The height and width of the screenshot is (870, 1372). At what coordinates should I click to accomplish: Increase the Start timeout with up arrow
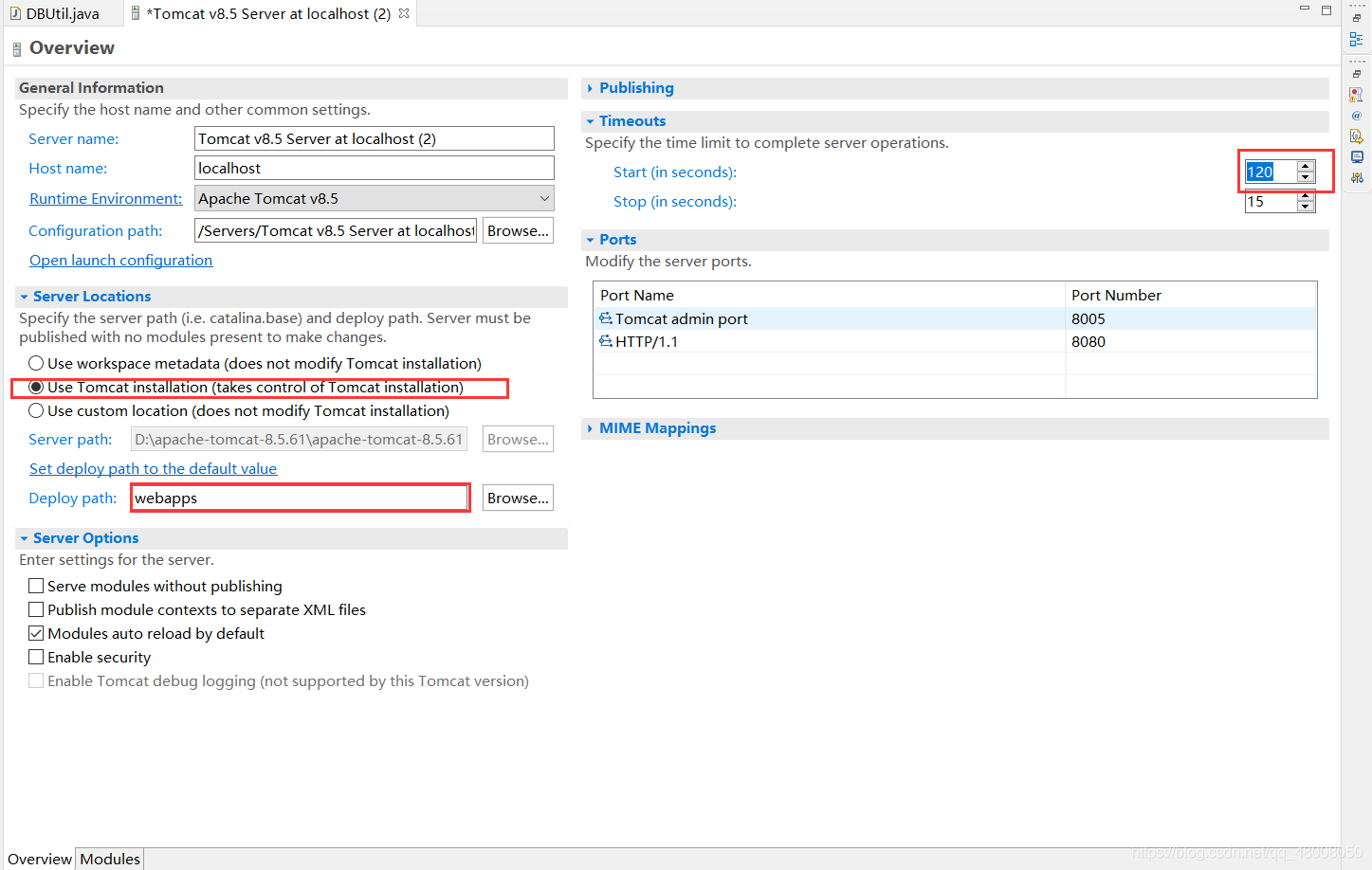(1306, 166)
